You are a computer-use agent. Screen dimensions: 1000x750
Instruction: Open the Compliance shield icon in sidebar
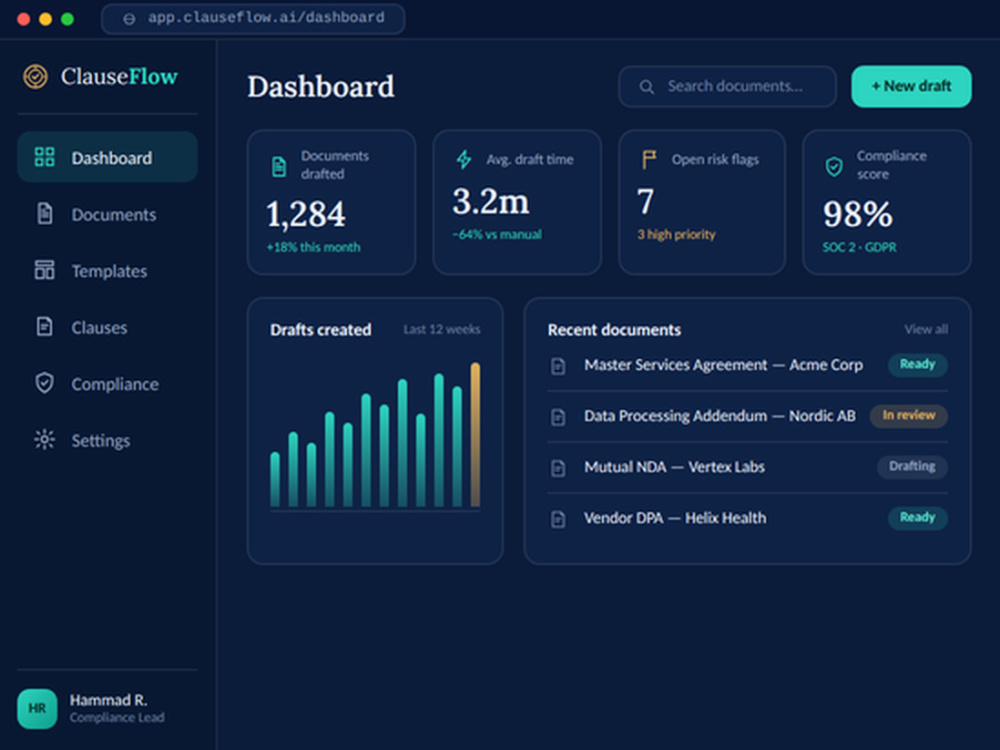click(45, 383)
